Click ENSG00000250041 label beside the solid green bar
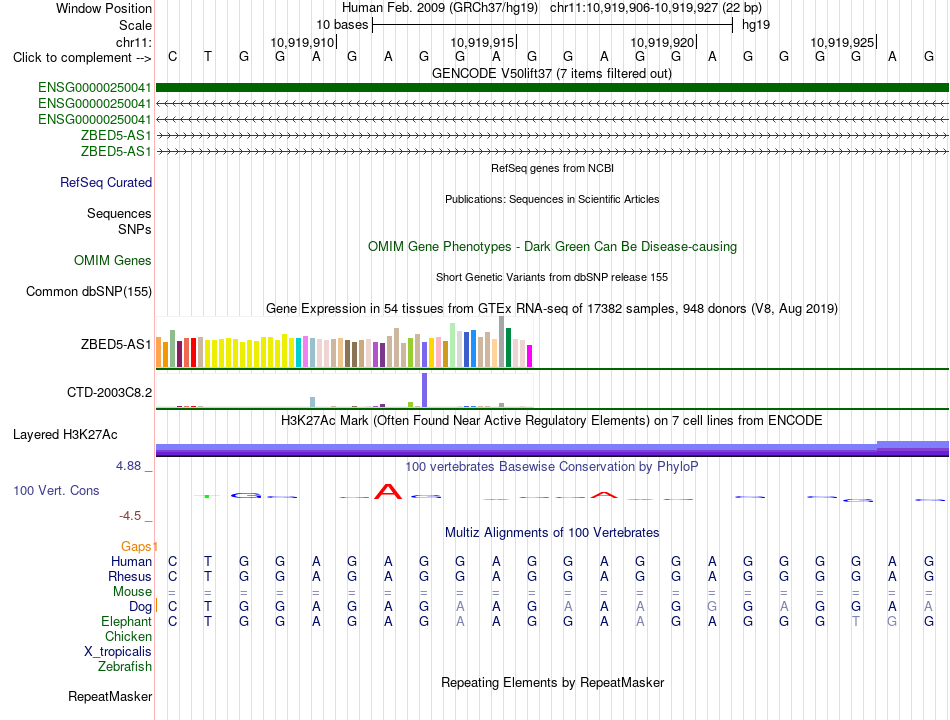 pyautogui.click(x=95, y=88)
